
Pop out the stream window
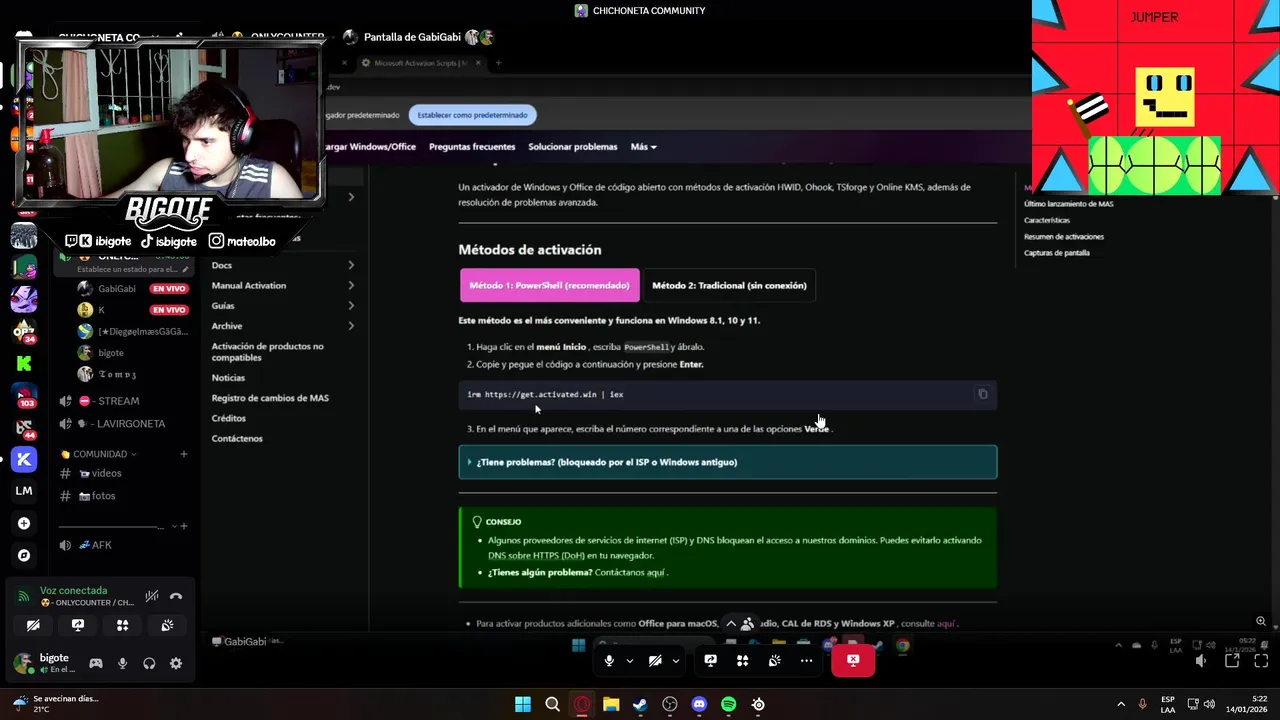[1232, 661]
